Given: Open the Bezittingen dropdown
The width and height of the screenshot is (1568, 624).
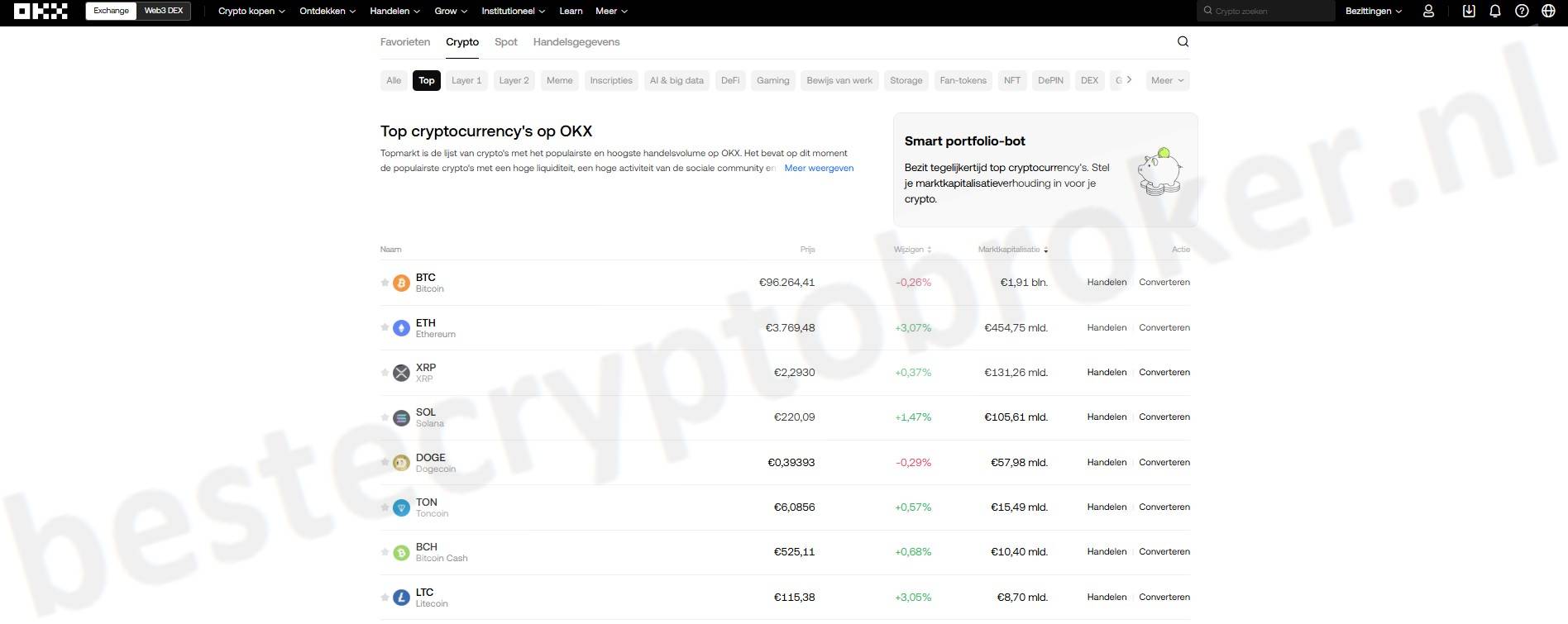Looking at the screenshot, I should [1373, 12].
